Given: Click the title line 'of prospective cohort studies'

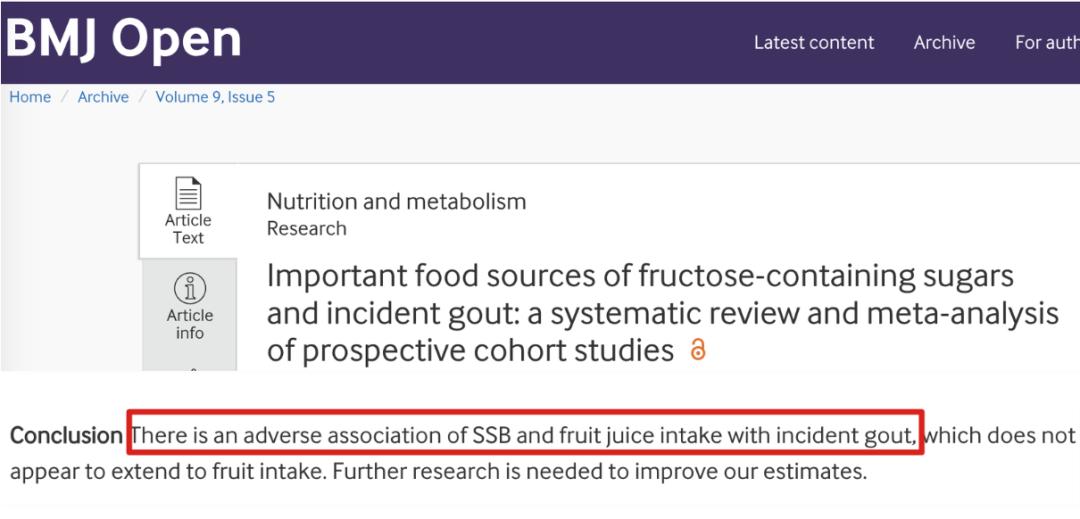Looking at the screenshot, I should pos(470,351).
